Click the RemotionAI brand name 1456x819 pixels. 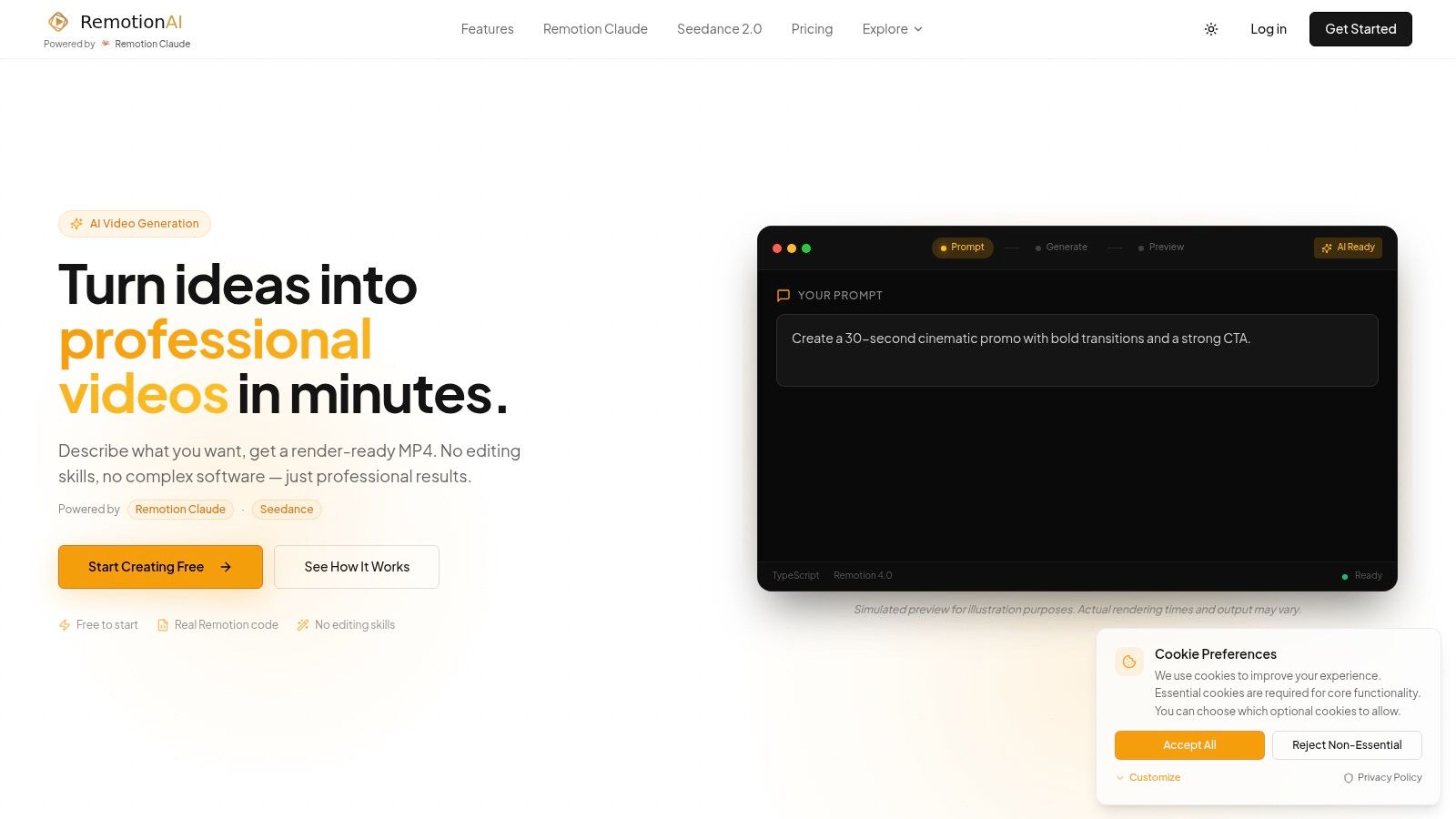tap(131, 22)
